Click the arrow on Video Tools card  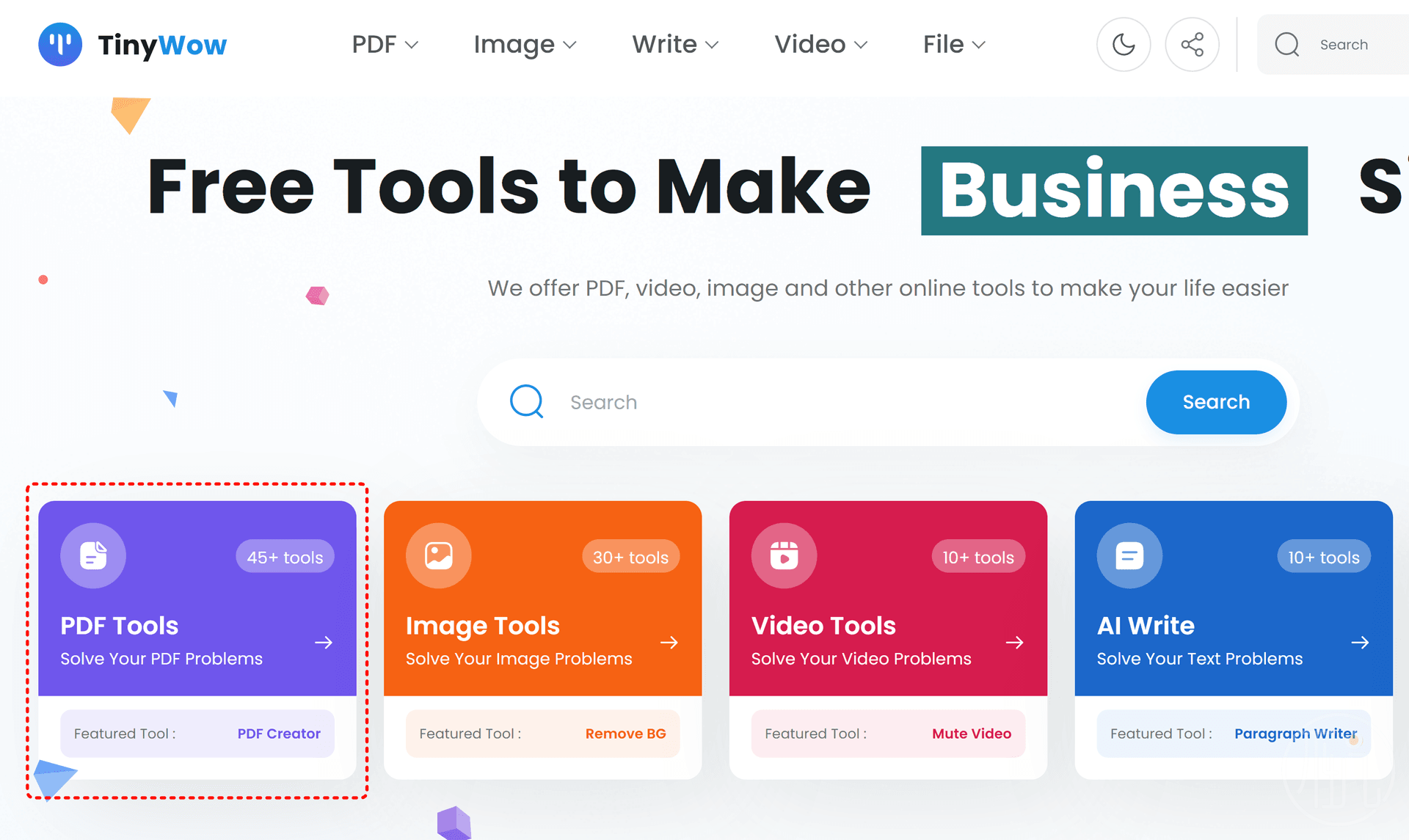coord(1014,643)
